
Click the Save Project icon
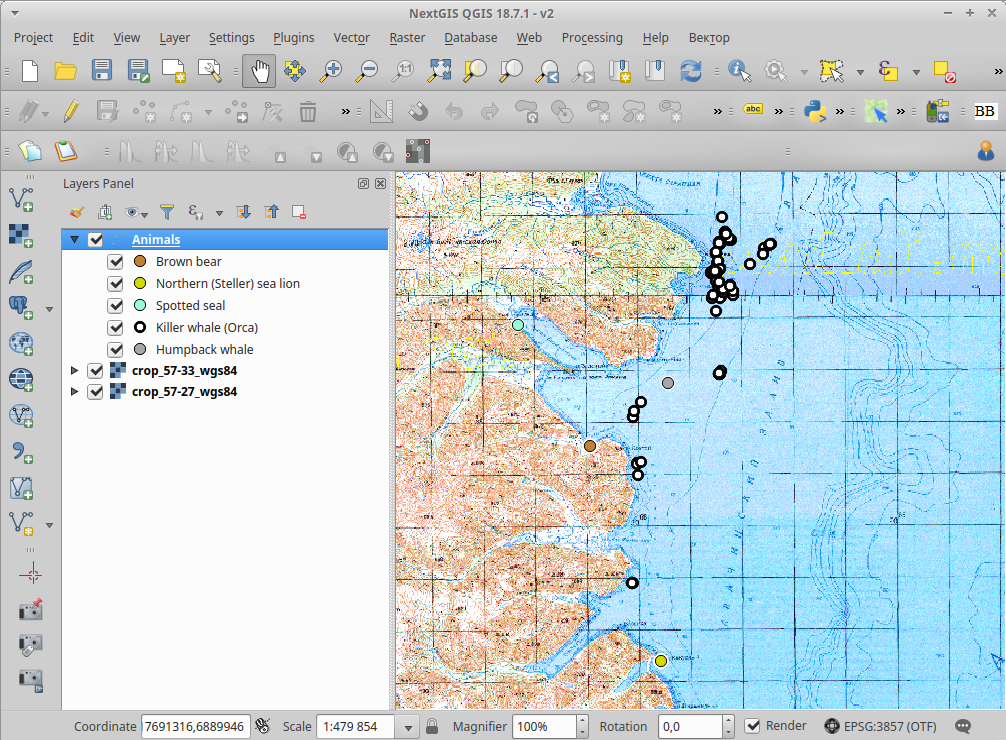point(102,71)
